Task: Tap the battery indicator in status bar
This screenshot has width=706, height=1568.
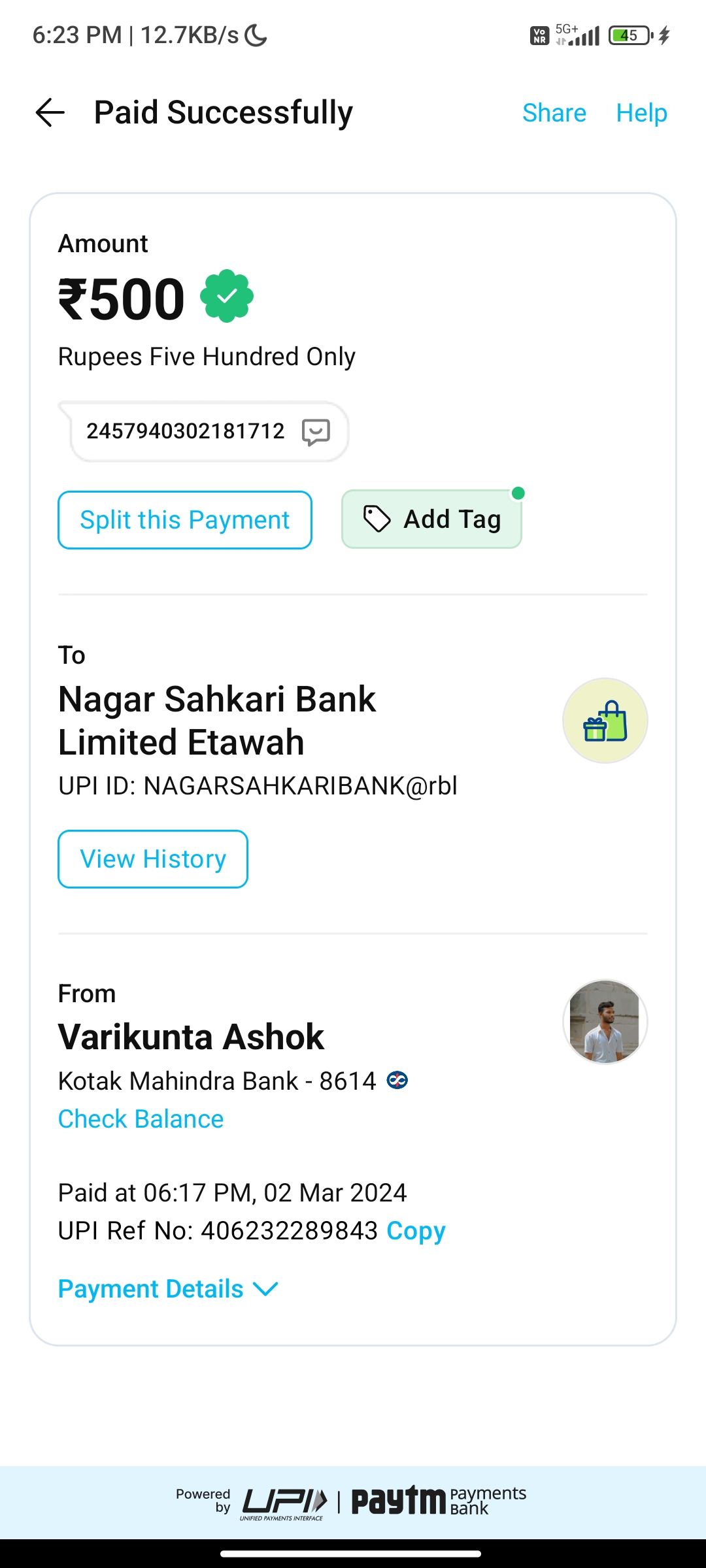Action: tap(630, 35)
